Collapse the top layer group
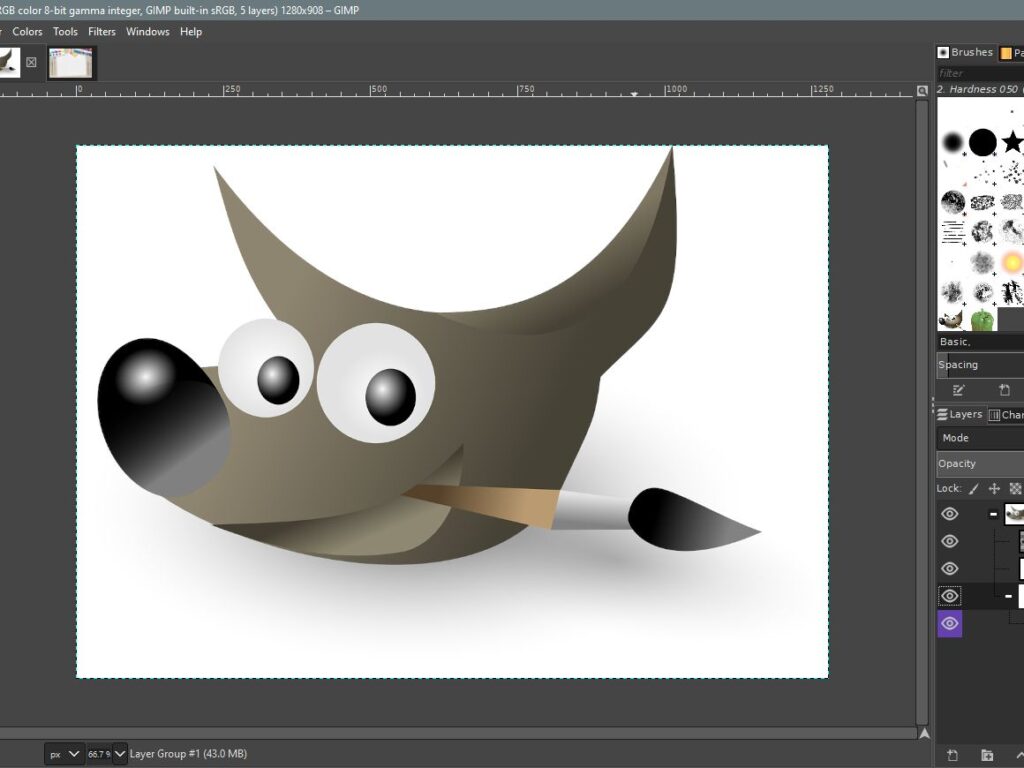The image size is (1024, 768). tap(993, 514)
